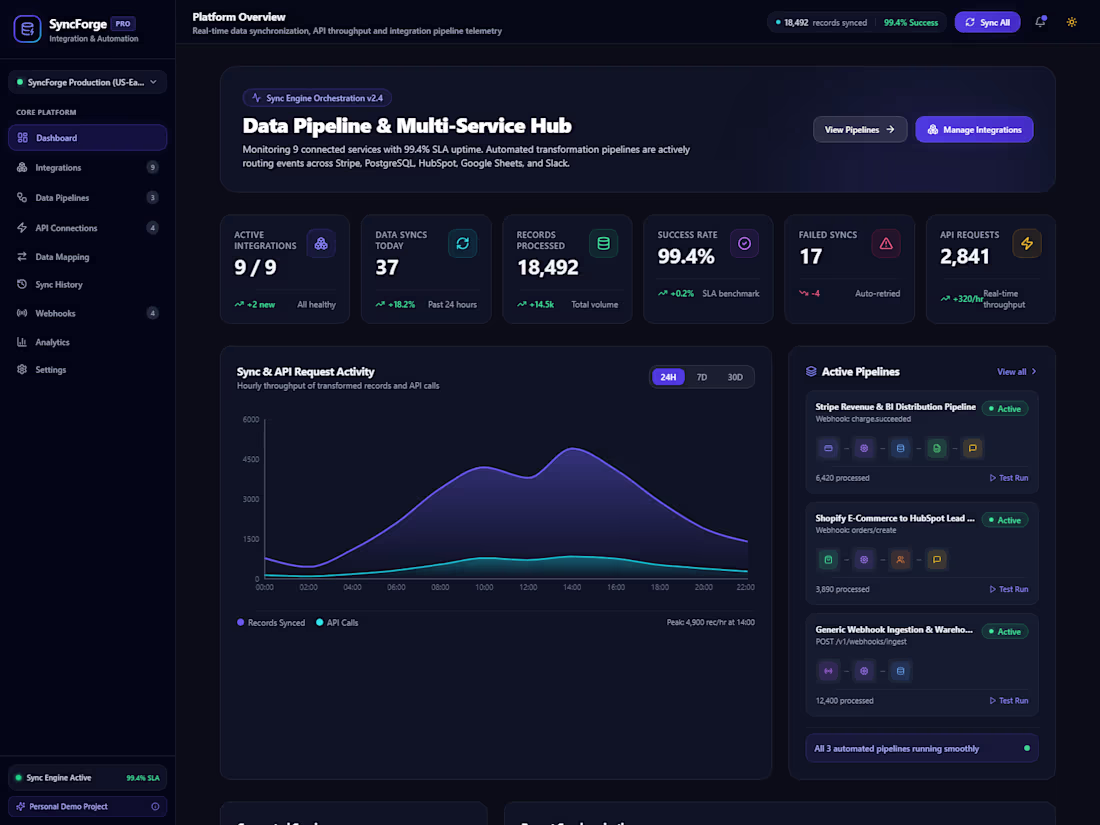Click the API Requests lightning bolt icon
Viewport: 1100px width, 825px height.
(1027, 243)
